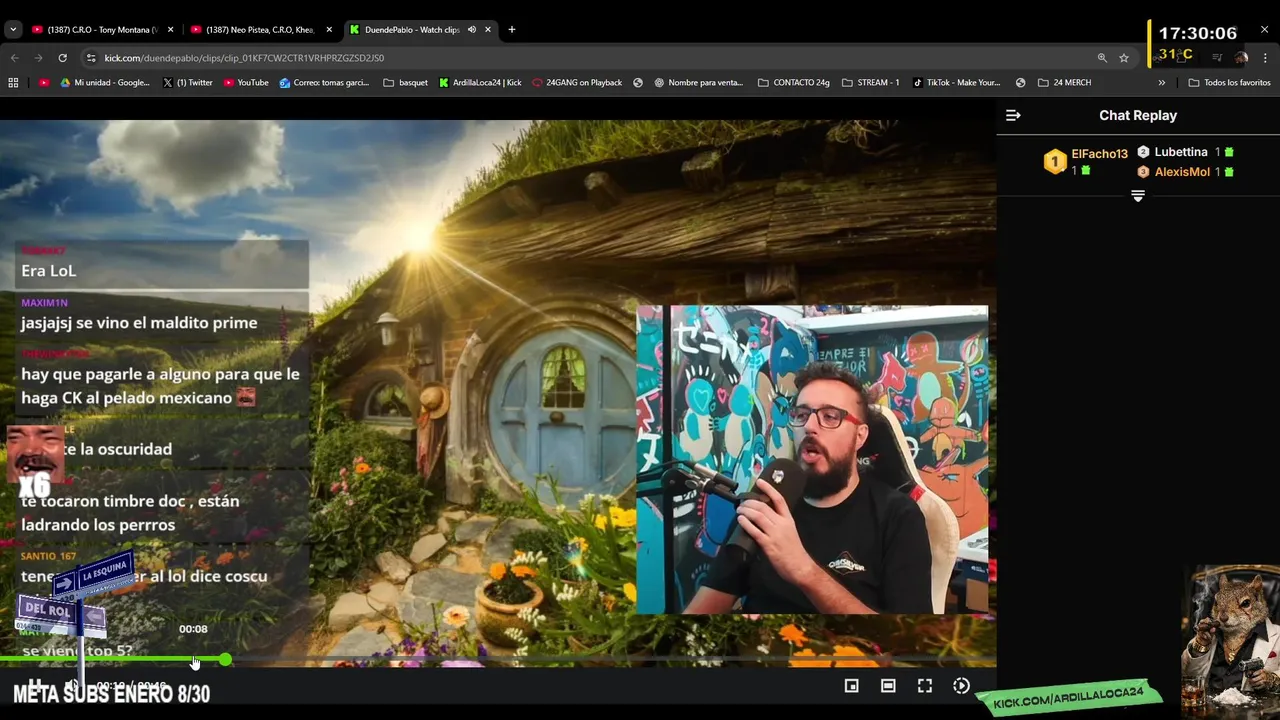Viewport: 1280px width, 720px height.
Task: Open ArdillaLoca24 | Kick bookmark
Action: pos(480,83)
